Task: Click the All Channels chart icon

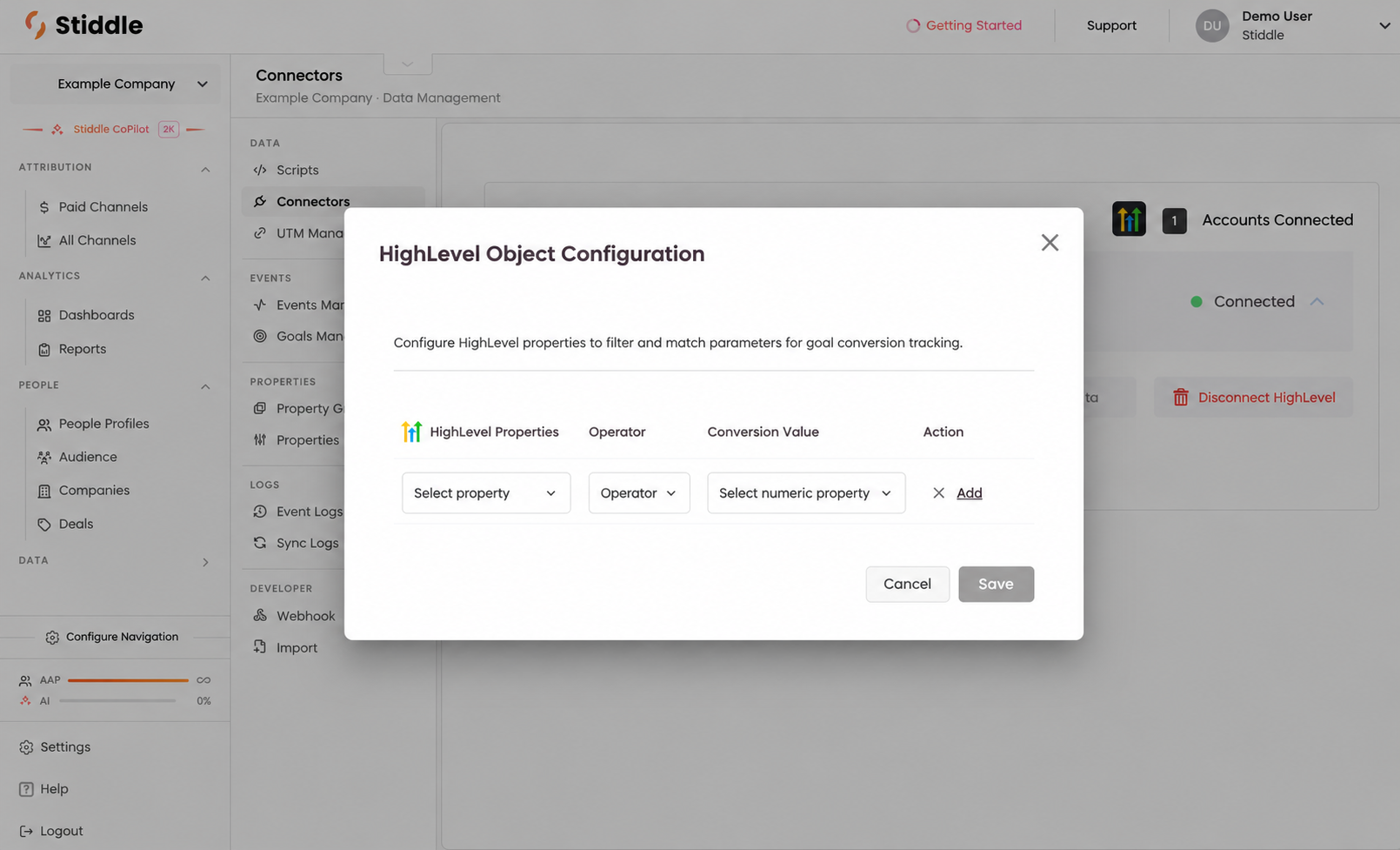Action: 43,241
